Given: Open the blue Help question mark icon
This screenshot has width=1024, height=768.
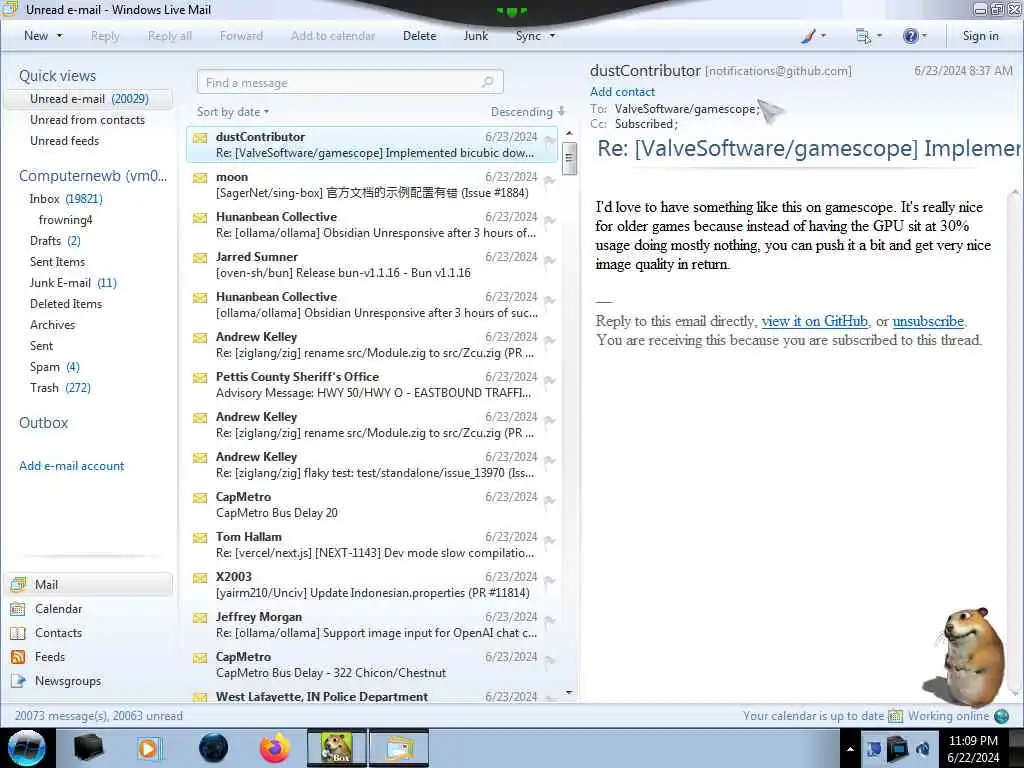Looking at the screenshot, I should (910, 36).
